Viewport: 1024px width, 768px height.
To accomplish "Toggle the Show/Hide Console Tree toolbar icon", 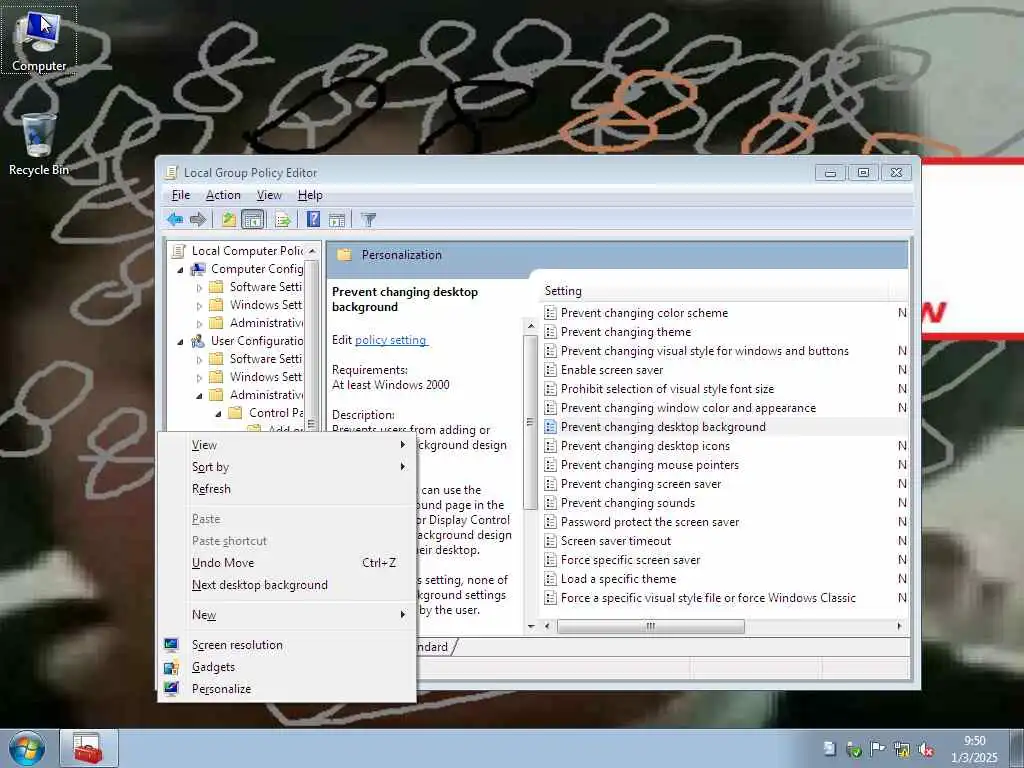I will click(x=253, y=219).
